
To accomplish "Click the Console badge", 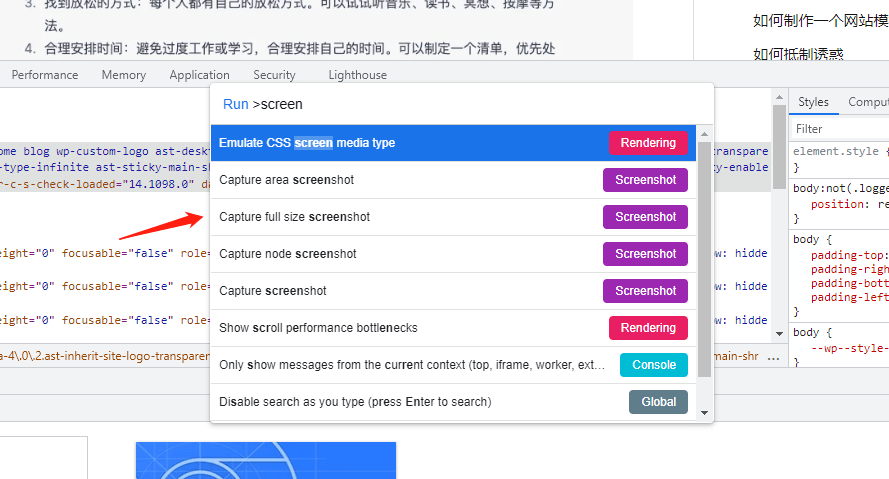I will [654, 364].
